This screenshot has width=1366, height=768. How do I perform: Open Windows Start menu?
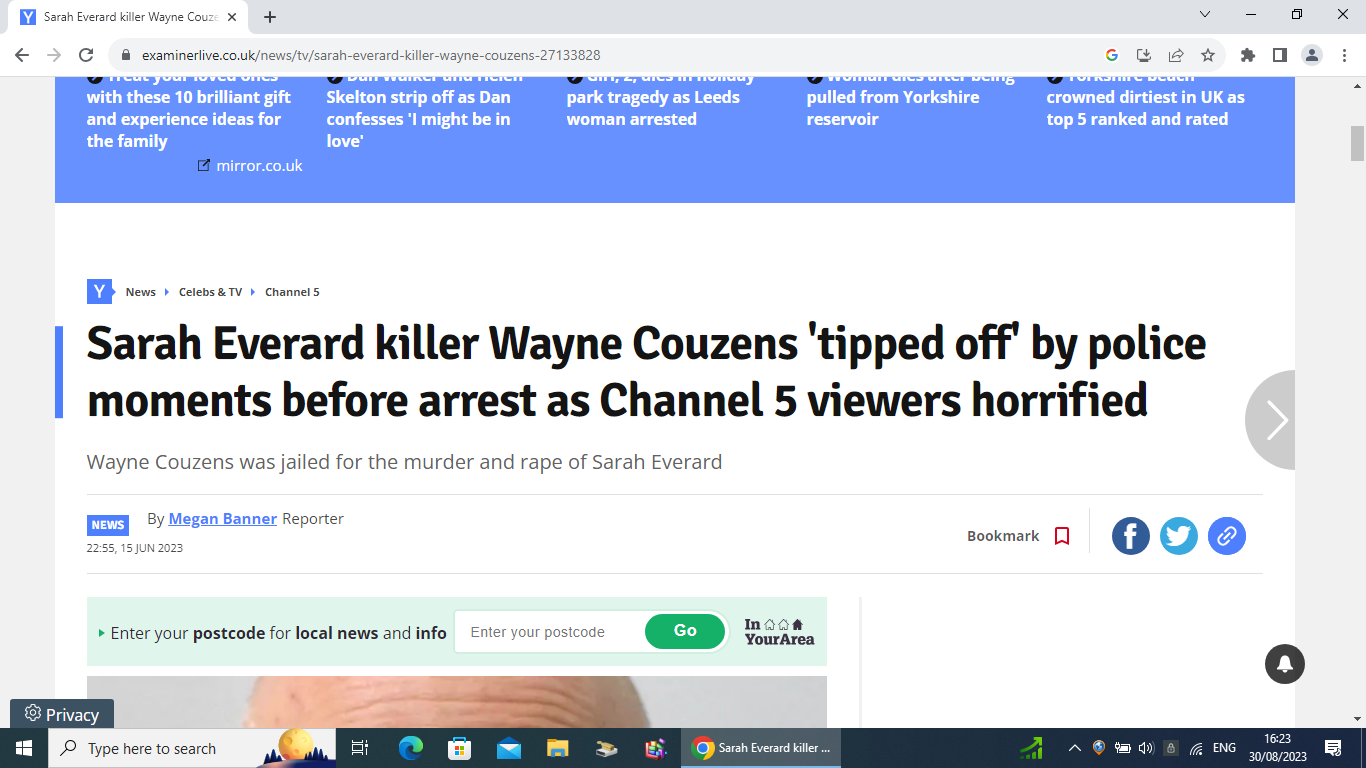point(24,748)
